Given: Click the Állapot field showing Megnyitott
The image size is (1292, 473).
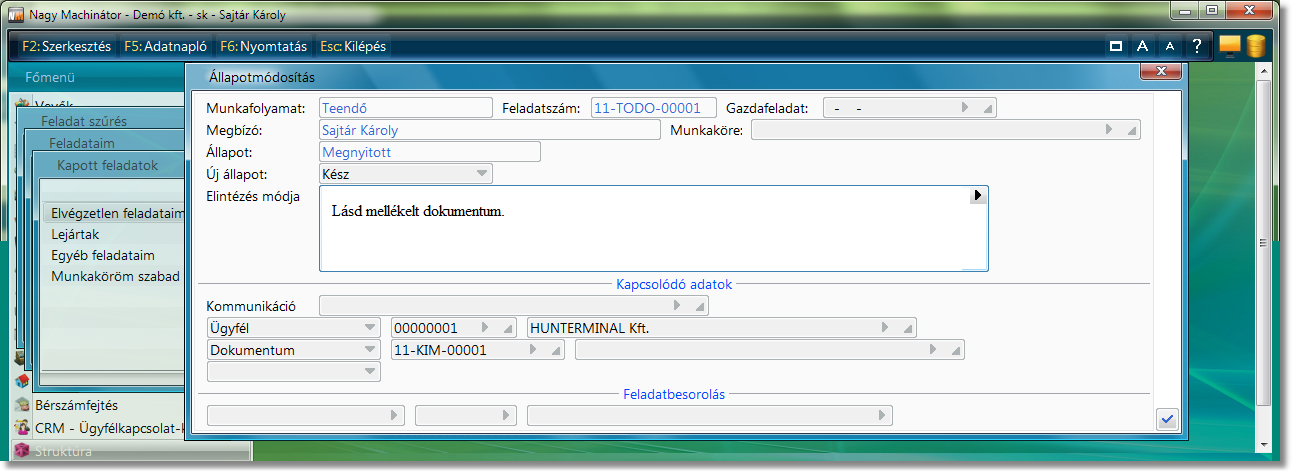Looking at the screenshot, I should tap(430, 152).
